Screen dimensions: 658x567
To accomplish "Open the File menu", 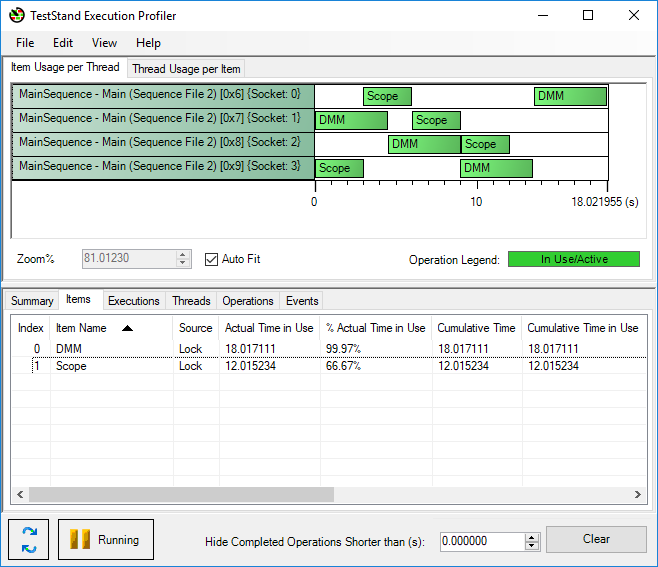I will click(25, 43).
